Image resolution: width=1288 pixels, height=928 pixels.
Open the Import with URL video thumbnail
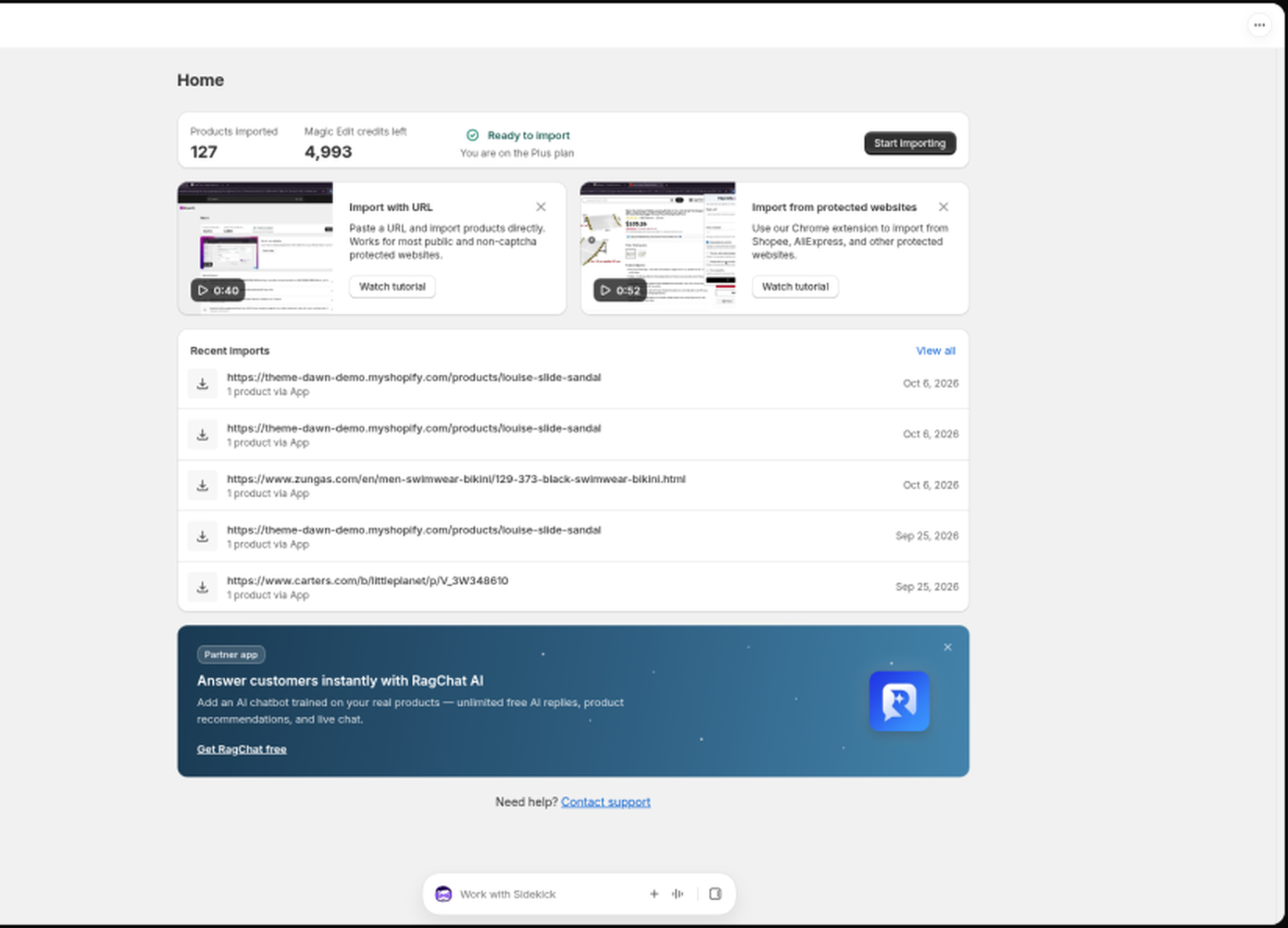[x=256, y=248]
